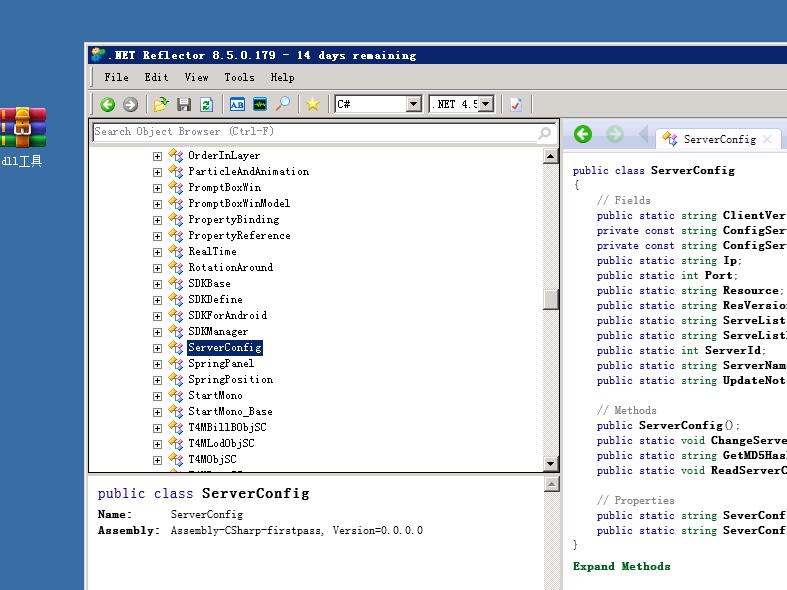787x590 pixels.
Task: Expand the OrderInLayer tree node
Action: pos(157,156)
